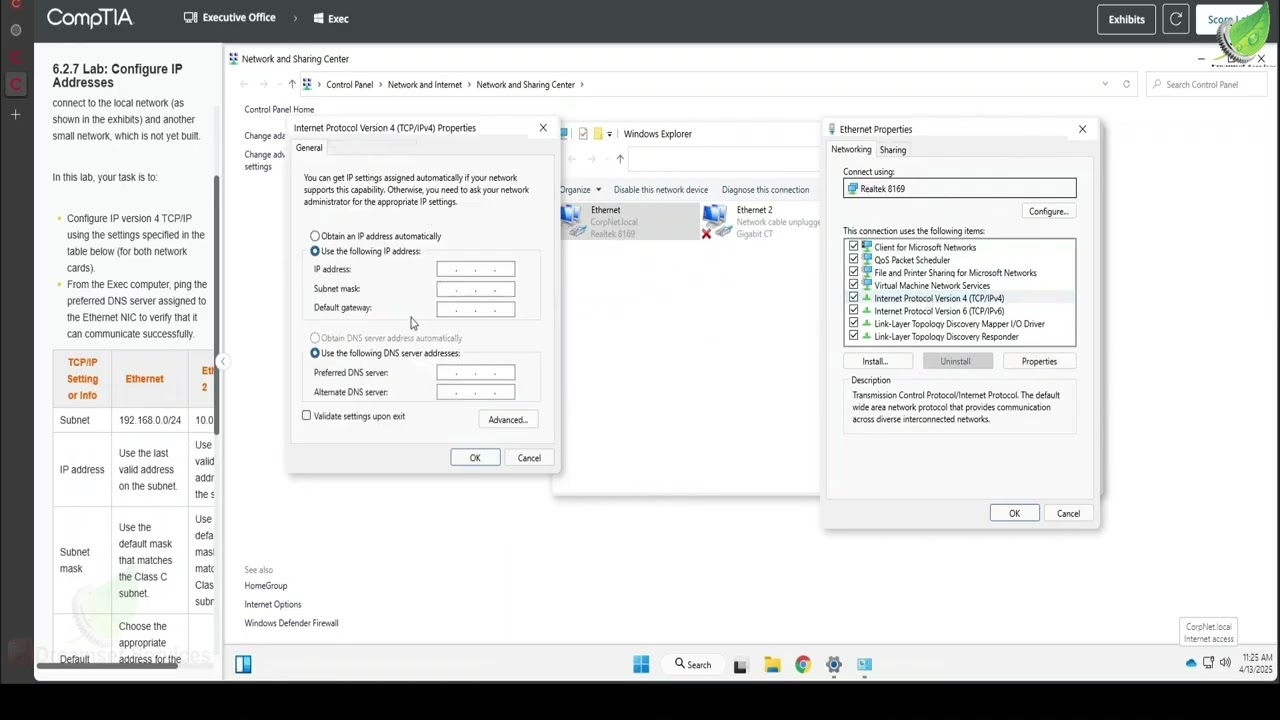This screenshot has width=1280, height=720.
Task: Click the Subnet mask input field
Action: (475, 289)
